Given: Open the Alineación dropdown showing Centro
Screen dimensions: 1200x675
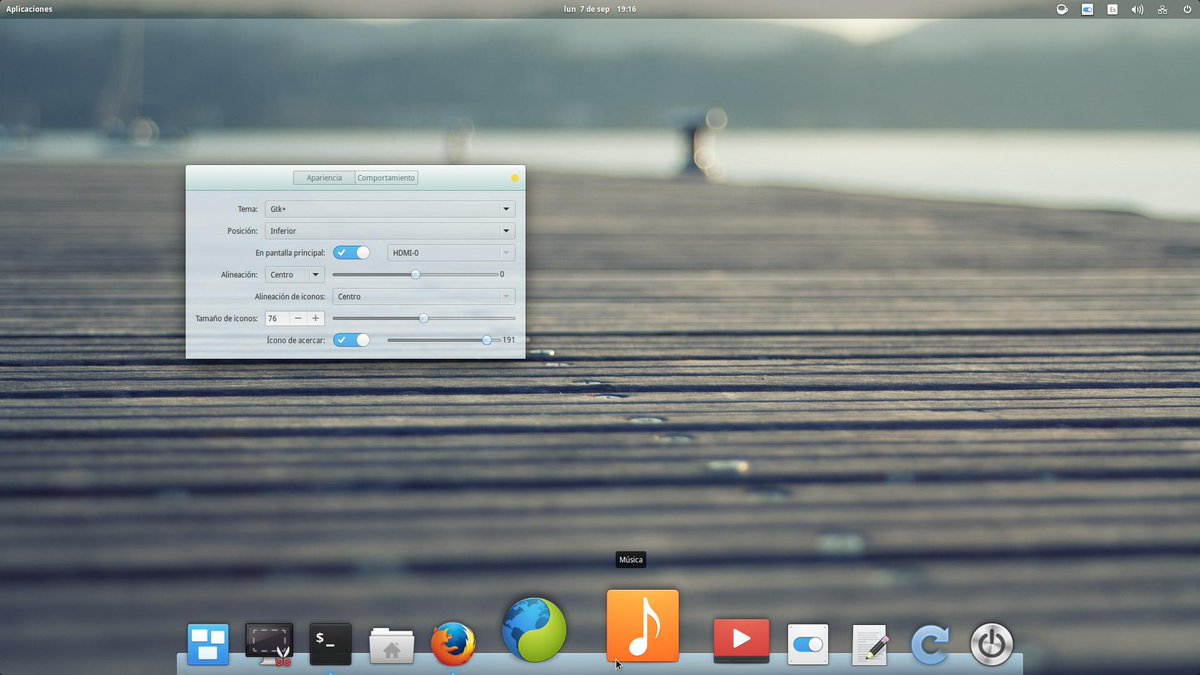Looking at the screenshot, I should (294, 274).
